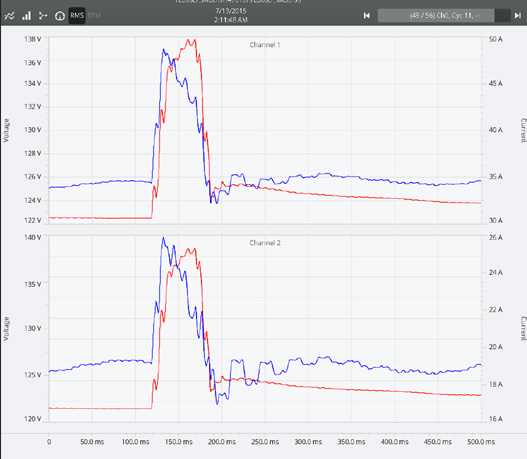Toggle the SYM display mode
This screenshot has height=459, width=527.
click(x=94, y=15)
